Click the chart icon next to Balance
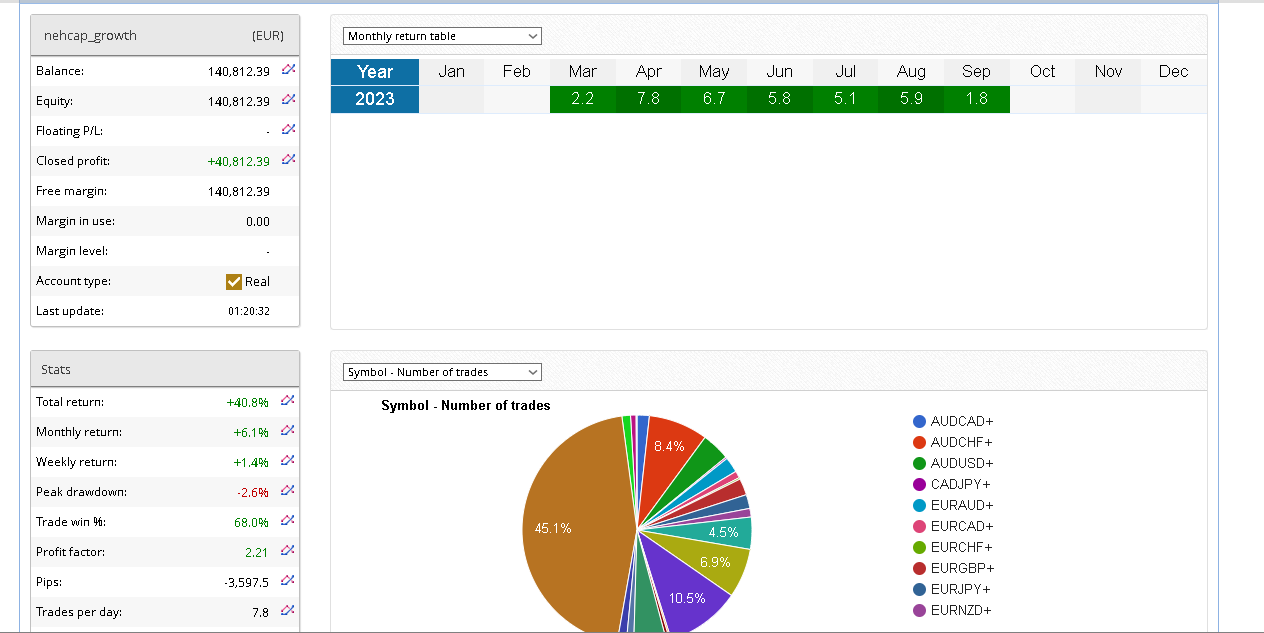Viewport: 1264px width, 633px height. click(x=288, y=71)
